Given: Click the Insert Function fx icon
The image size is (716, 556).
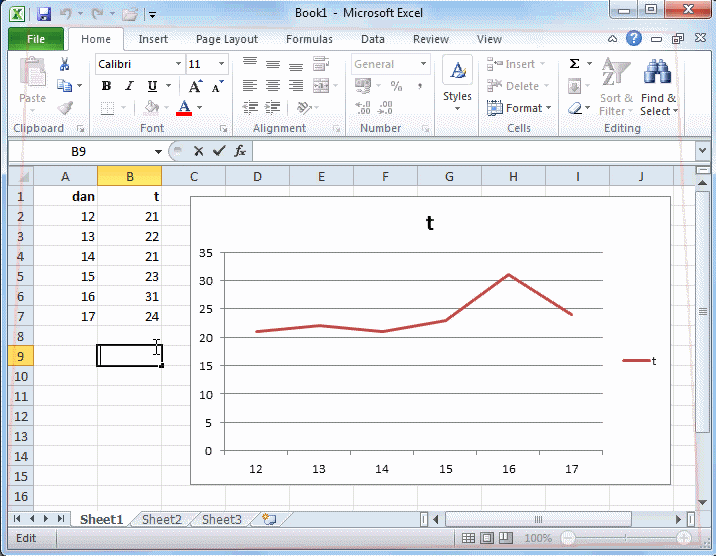Looking at the screenshot, I should coord(240,151).
